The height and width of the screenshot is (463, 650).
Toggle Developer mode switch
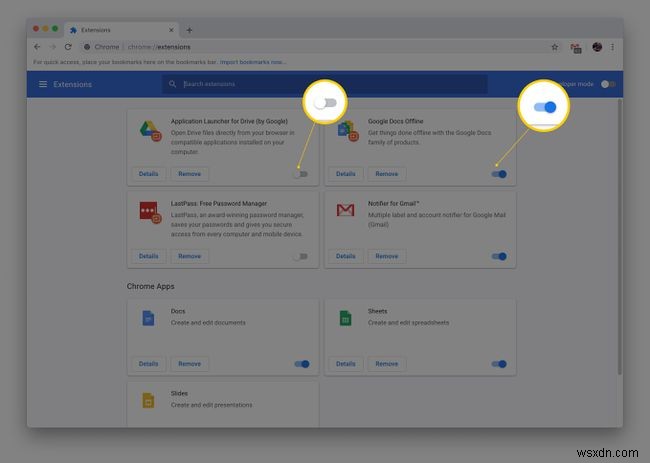608,84
